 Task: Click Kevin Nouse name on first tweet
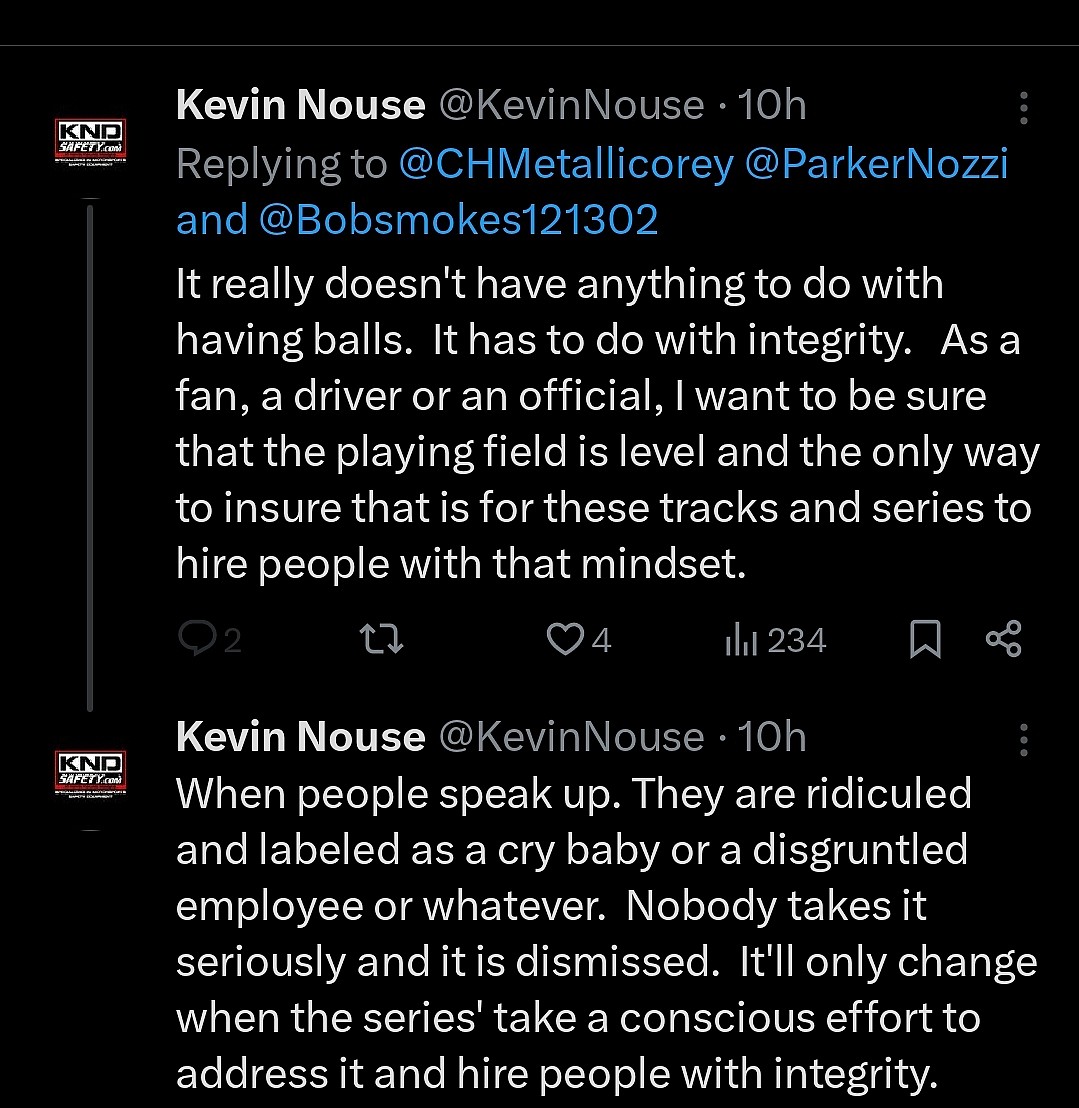(300, 106)
